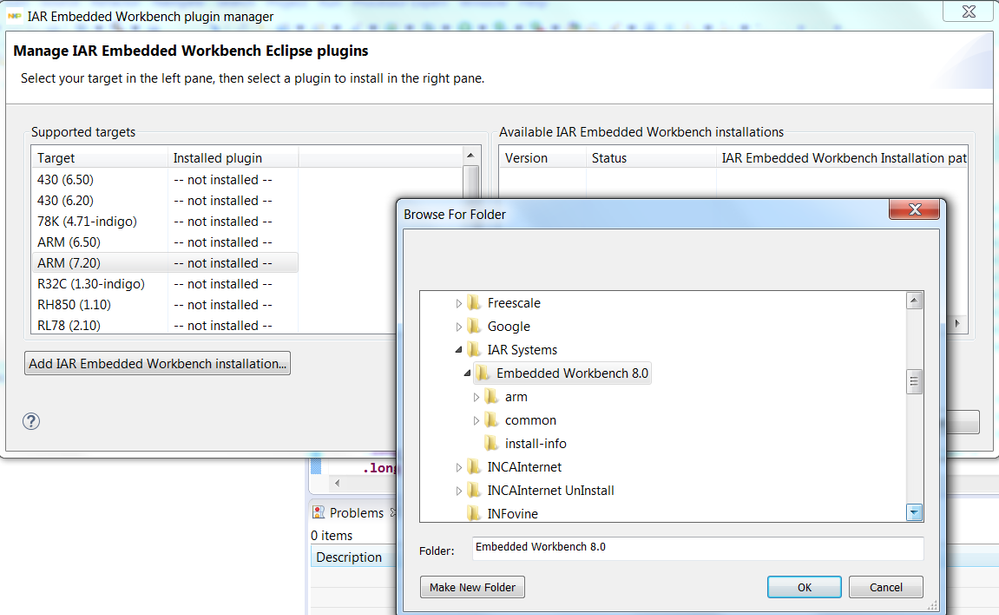
Task: Collapse the Embedded Workbench 8.0 node
Action: click(x=467, y=373)
